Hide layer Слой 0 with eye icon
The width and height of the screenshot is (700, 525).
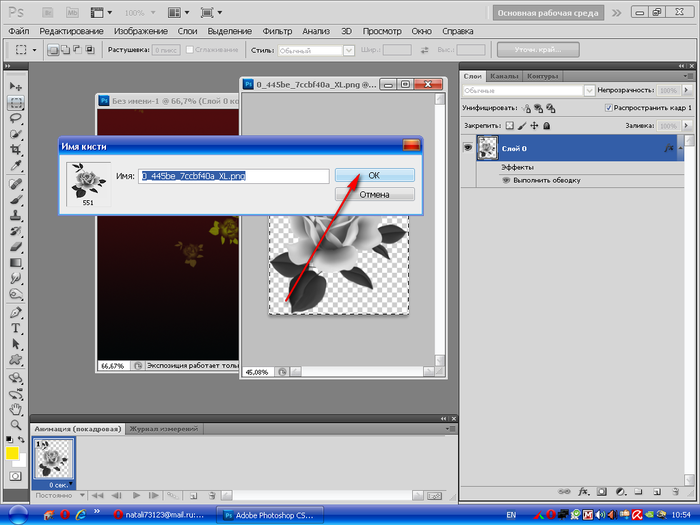(x=467, y=147)
